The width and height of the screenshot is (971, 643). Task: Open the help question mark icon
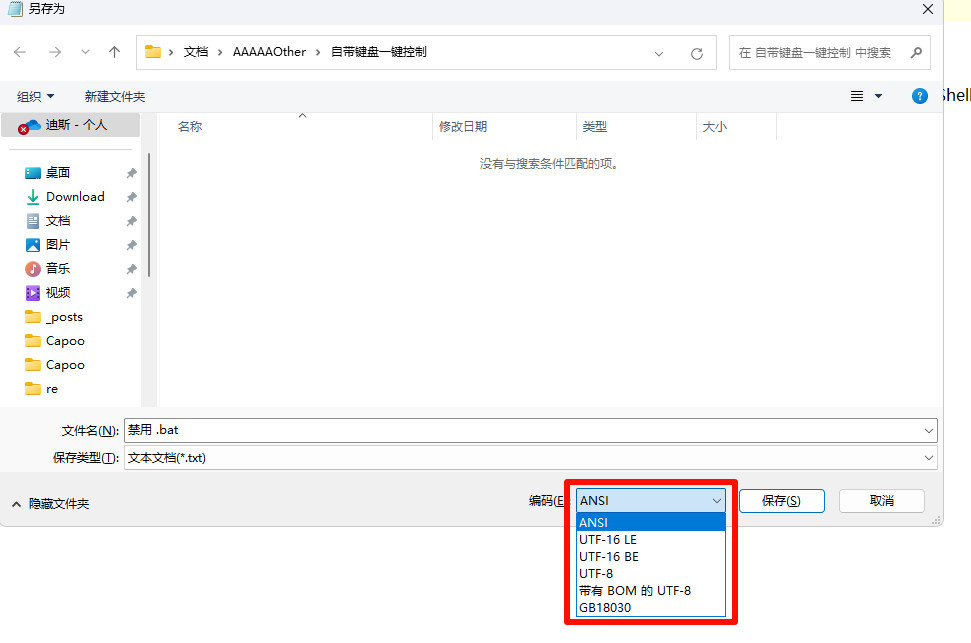(920, 96)
